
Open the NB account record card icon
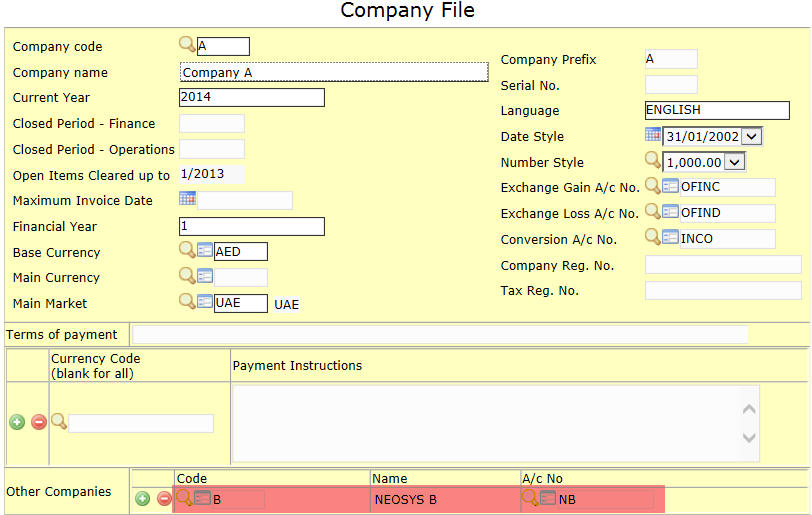pyautogui.click(x=548, y=498)
